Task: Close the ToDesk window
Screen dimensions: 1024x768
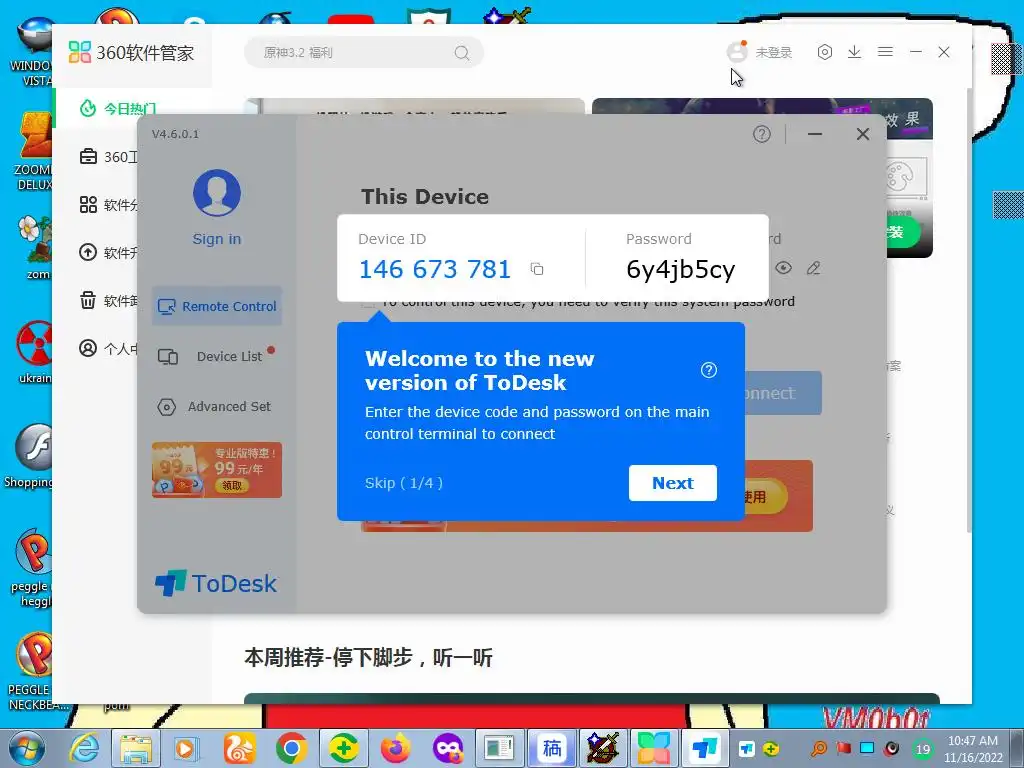Action: click(x=863, y=134)
